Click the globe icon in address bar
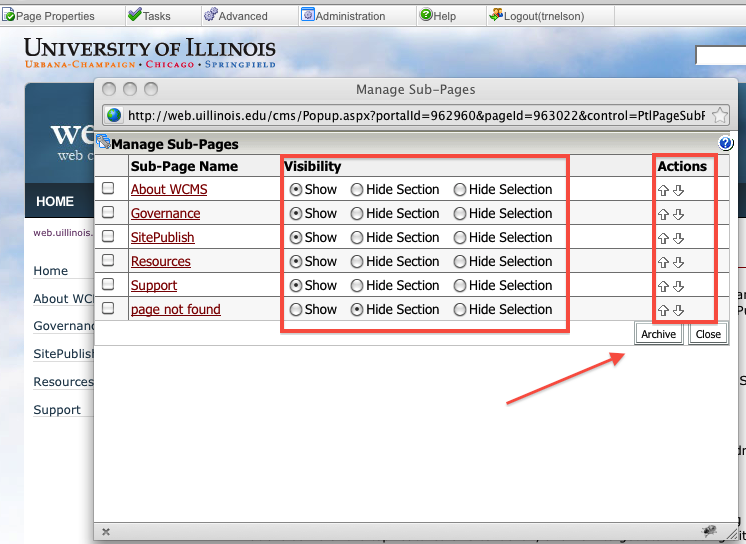The image size is (746, 544). tap(114, 115)
